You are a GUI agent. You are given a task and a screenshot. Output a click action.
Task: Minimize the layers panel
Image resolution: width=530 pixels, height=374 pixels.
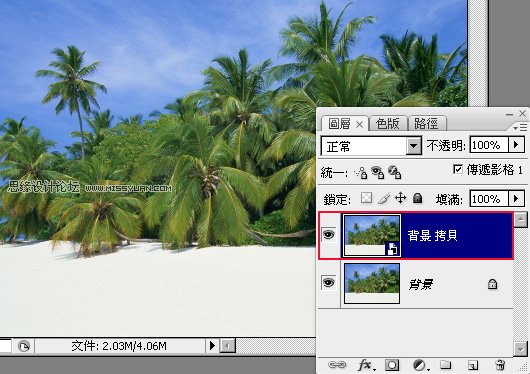pos(509,115)
